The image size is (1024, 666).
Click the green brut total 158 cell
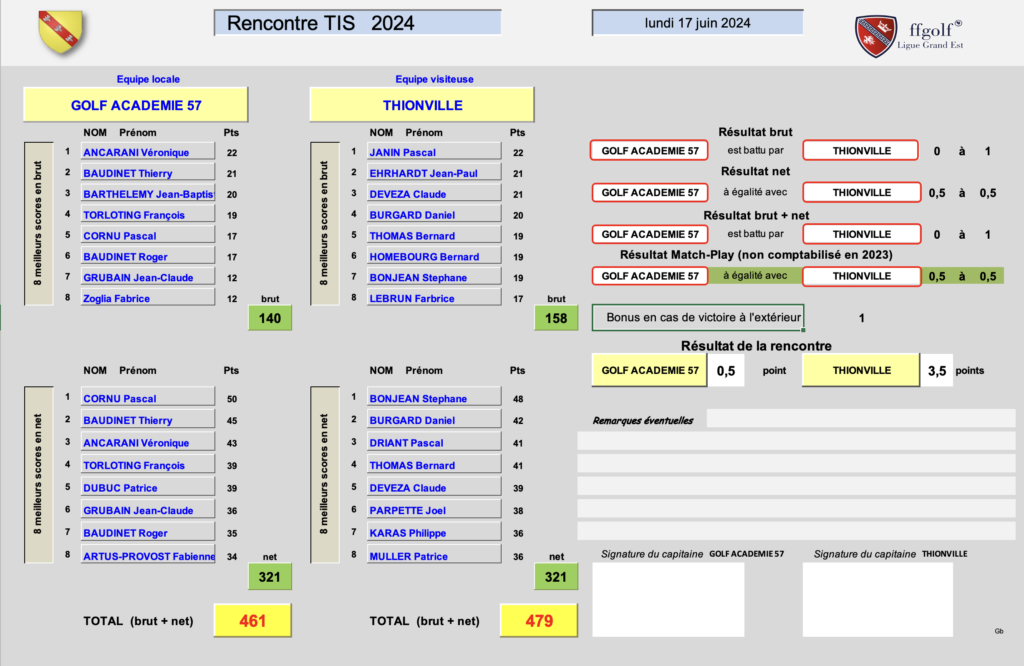point(557,319)
